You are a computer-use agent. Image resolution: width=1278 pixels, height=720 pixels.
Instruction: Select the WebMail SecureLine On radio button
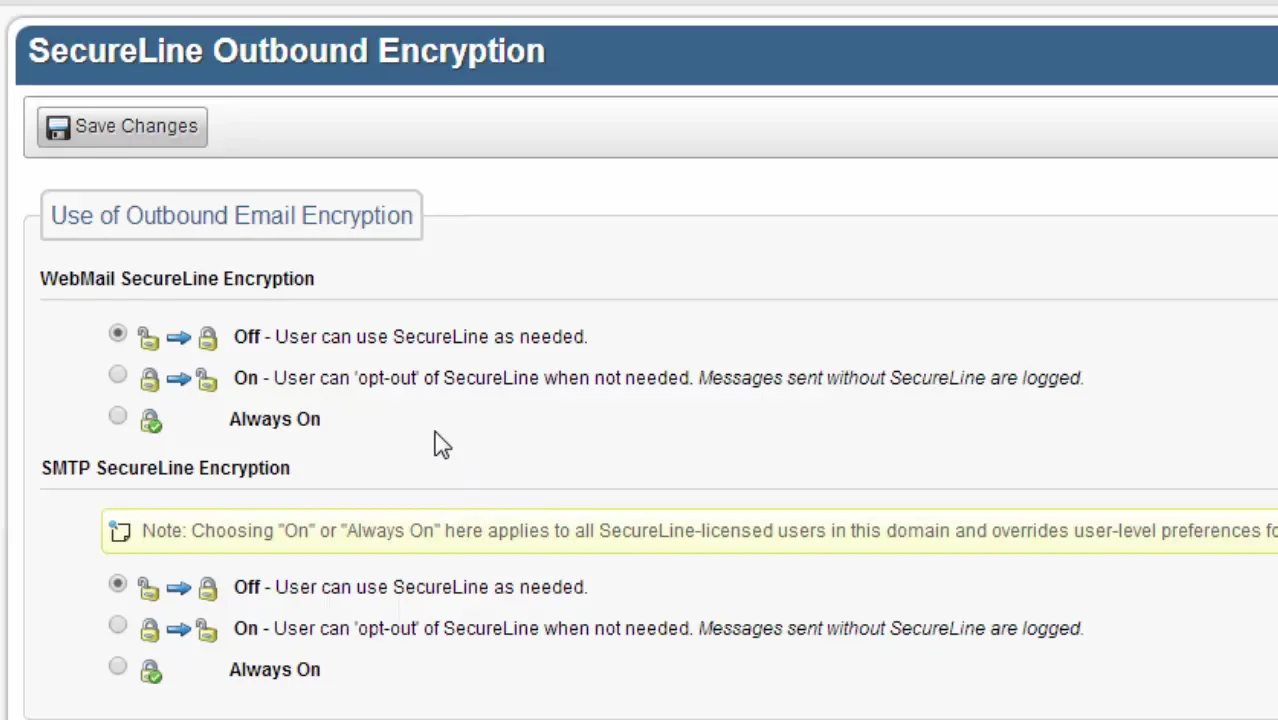click(118, 375)
